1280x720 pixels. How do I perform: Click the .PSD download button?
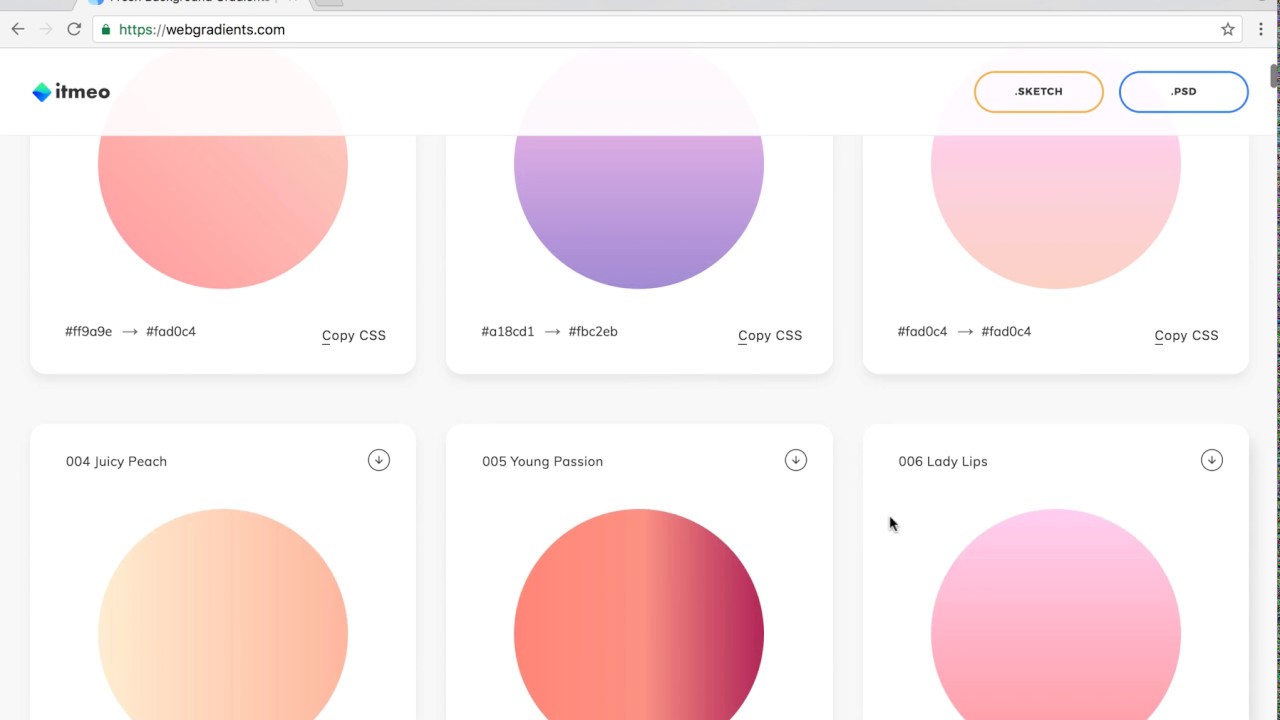tap(1184, 92)
